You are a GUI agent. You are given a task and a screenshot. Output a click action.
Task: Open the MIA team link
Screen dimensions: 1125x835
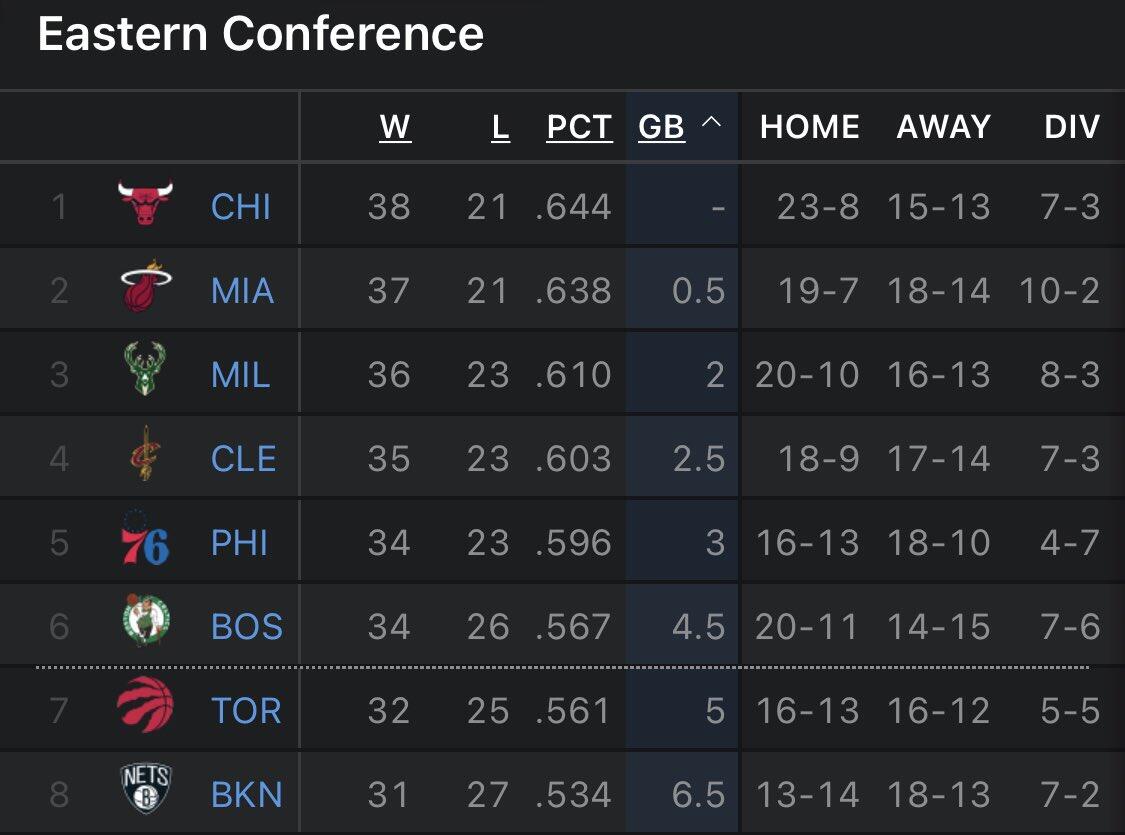pyautogui.click(x=242, y=291)
